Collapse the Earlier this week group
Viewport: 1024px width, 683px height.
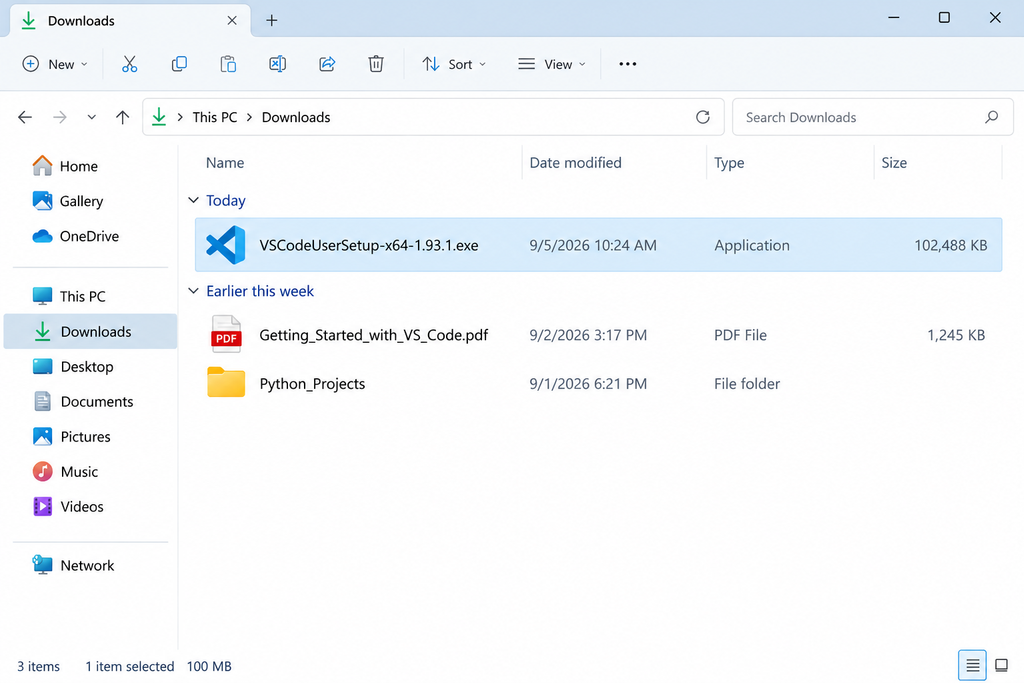pos(193,291)
